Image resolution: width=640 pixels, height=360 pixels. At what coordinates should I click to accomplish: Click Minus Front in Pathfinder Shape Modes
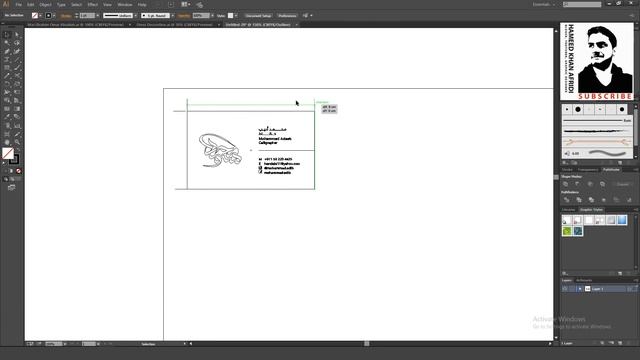[577, 184]
